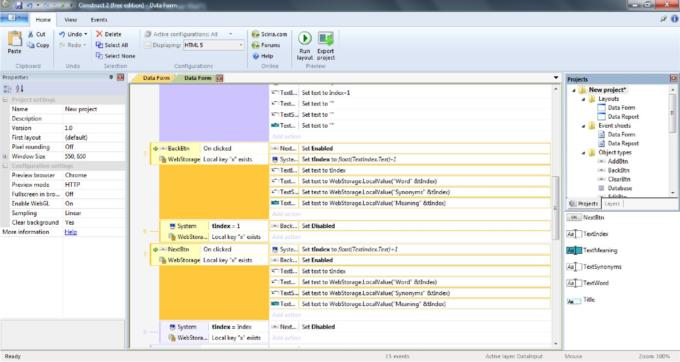The image size is (680, 362).
Task: Select Data Form under Event sheets
Action: coord(621,134)
